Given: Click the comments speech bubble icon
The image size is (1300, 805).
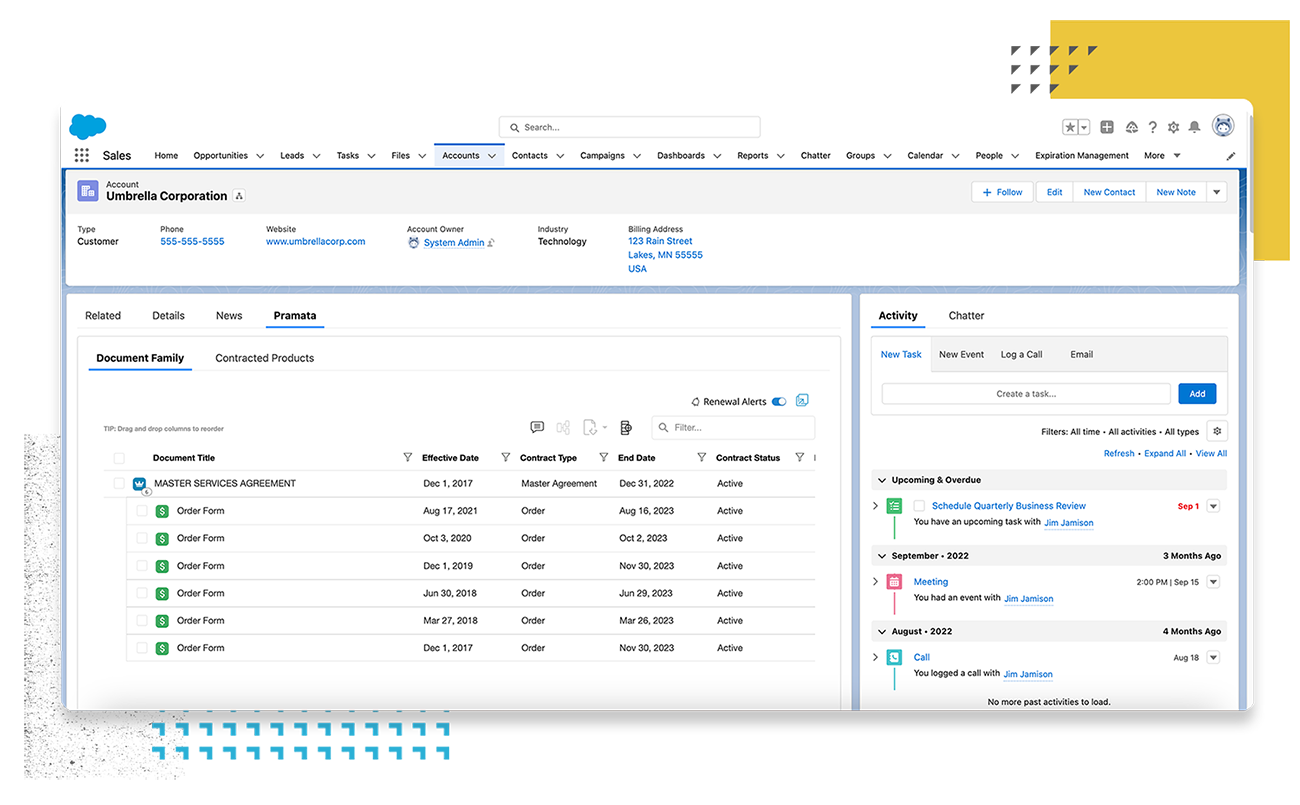Looking at the screenshot, I should coord(537,428).
